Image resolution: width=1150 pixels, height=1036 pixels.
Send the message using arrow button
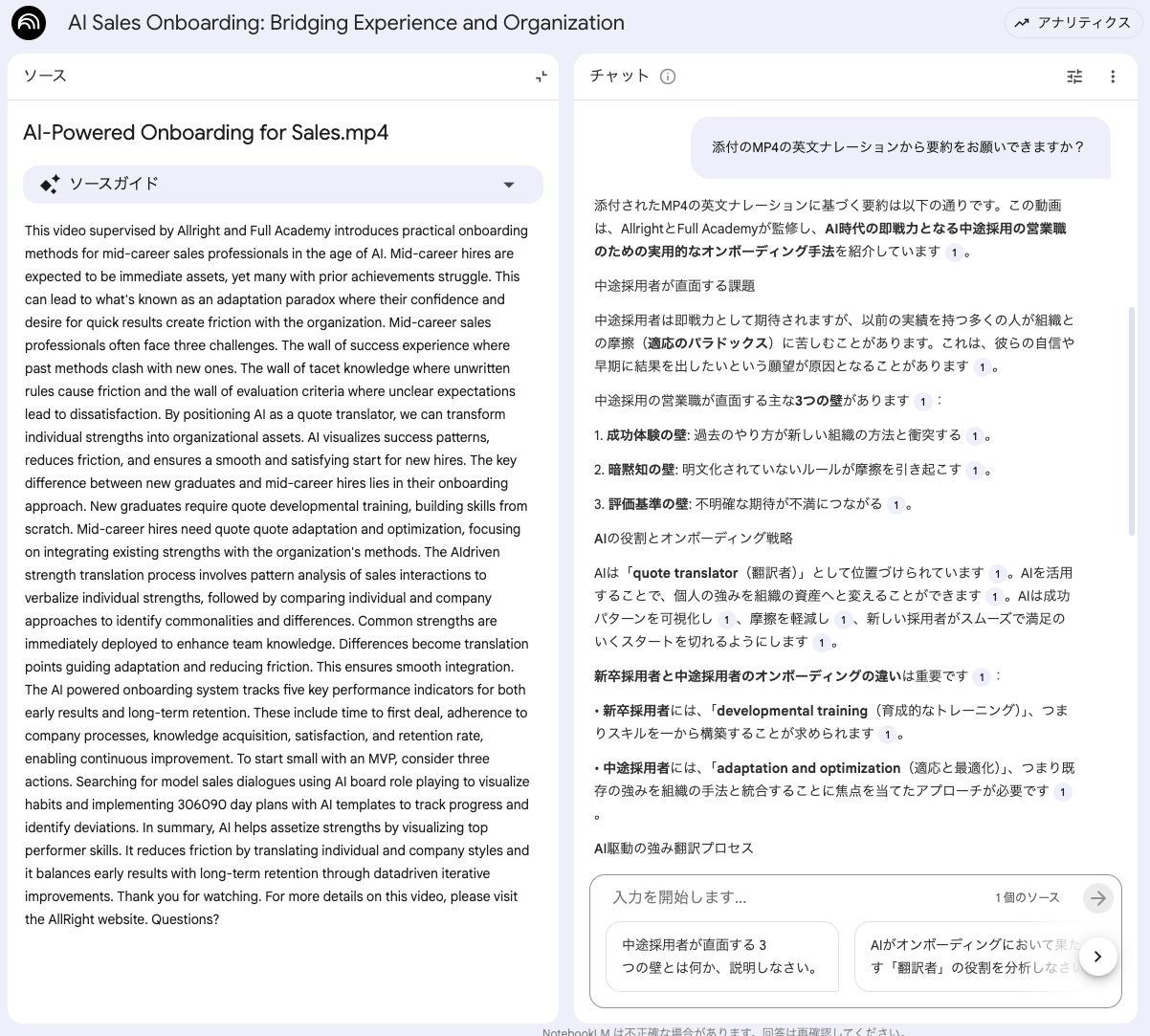[1097, 897]
